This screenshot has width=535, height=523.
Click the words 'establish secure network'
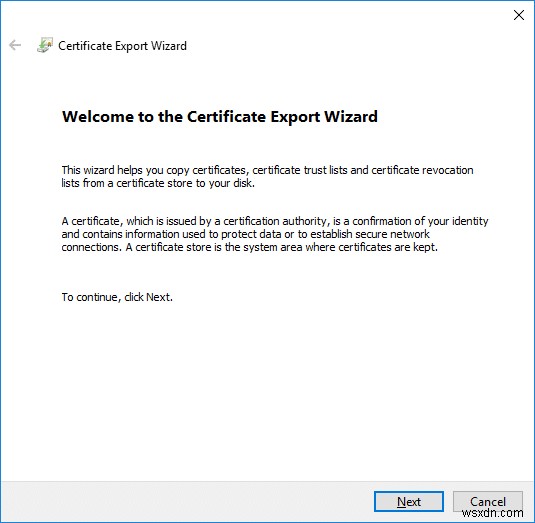point(370,234)
